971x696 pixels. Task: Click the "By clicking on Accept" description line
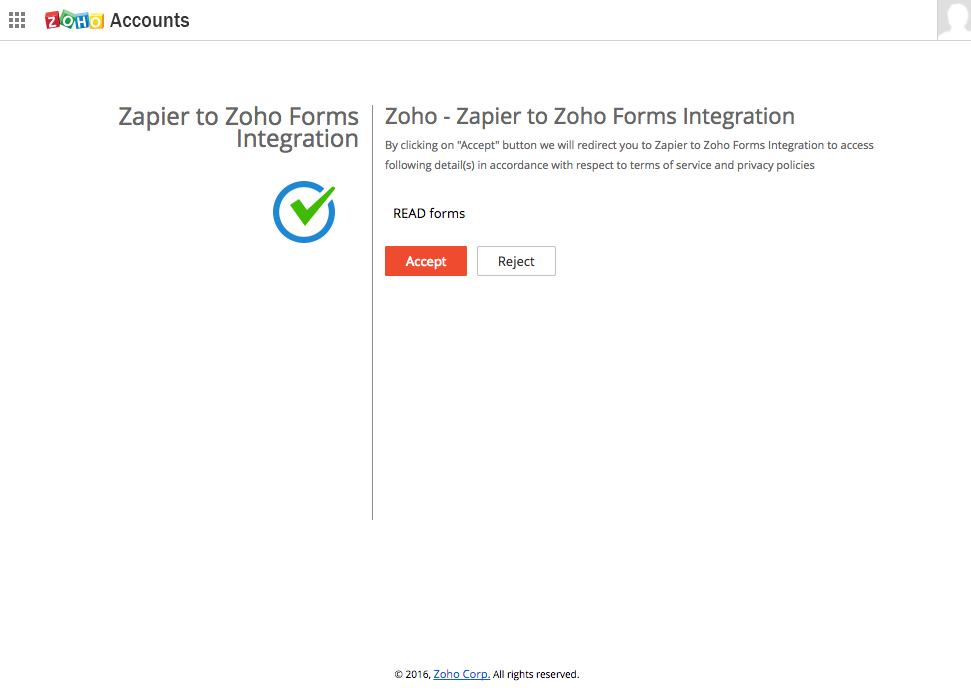tap(629, 145)
